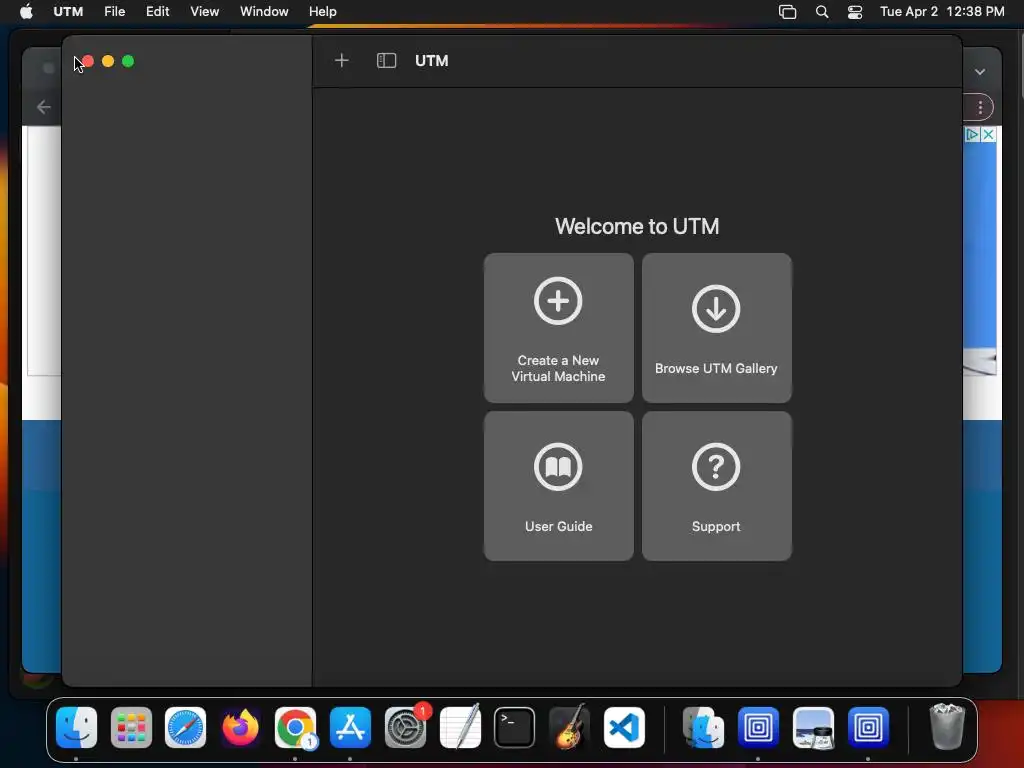Open the Help menu
The width and height of the screenshot is (1024, 768).
pyautogui.click(x=323, y=12)
